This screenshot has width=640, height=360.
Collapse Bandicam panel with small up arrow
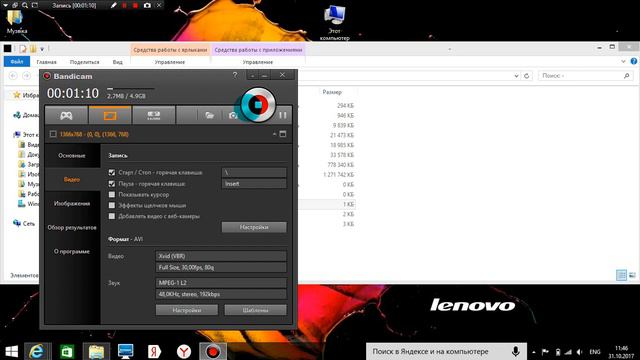(274, 134)
